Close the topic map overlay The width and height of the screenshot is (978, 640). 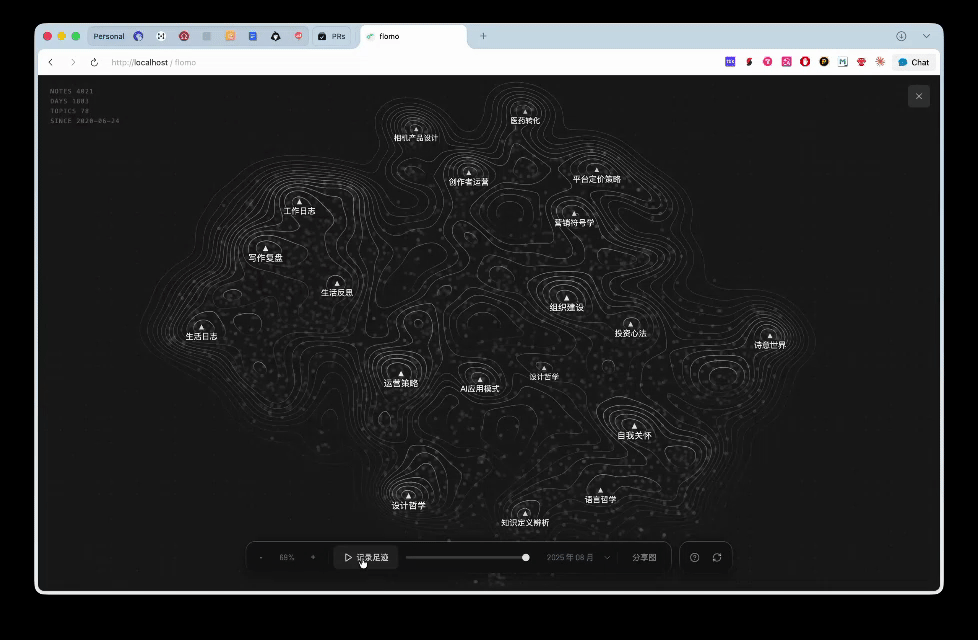click(919, 96)
